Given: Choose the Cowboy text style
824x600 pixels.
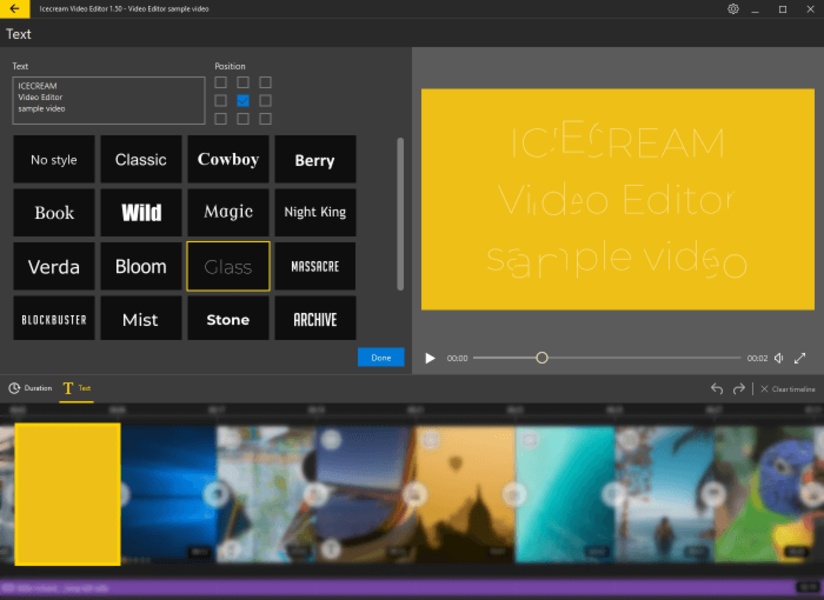Looking at the screenshot, I should (x=228, y=160).
